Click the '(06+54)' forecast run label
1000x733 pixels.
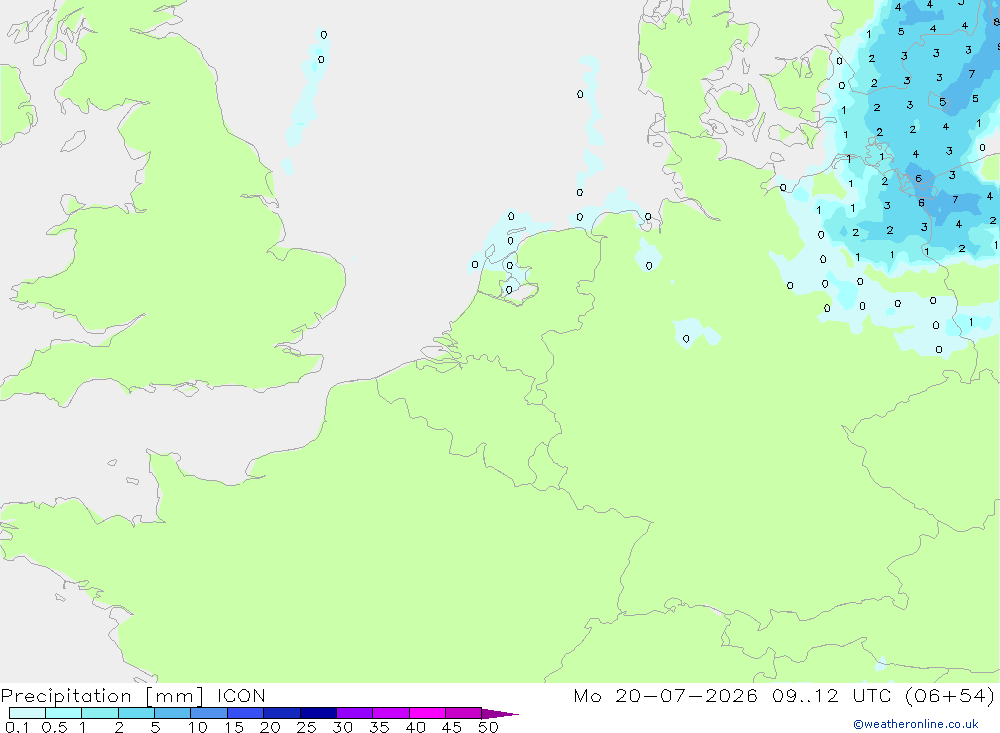pyautogui.click(x=950, y=695)
